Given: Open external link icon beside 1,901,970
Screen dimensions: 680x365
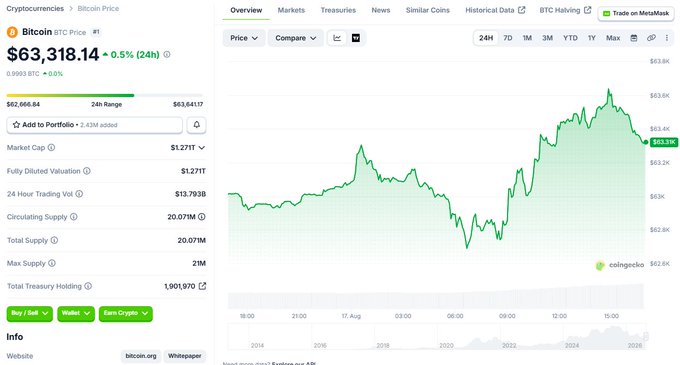Looking at the screenshot, I should click(x=202, y=286).
